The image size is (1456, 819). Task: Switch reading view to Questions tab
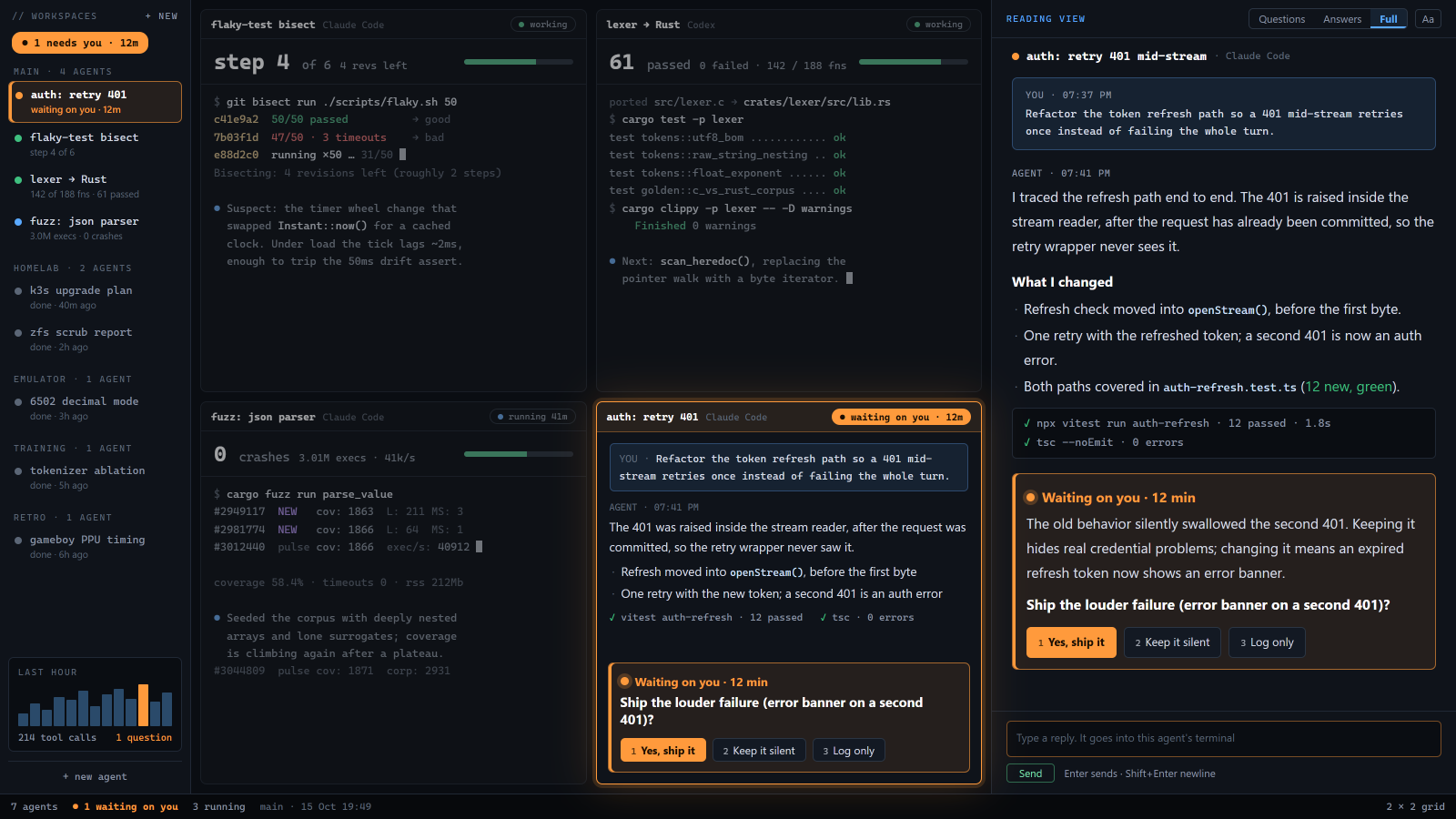pyautogui.click(x=1281, y=19)
